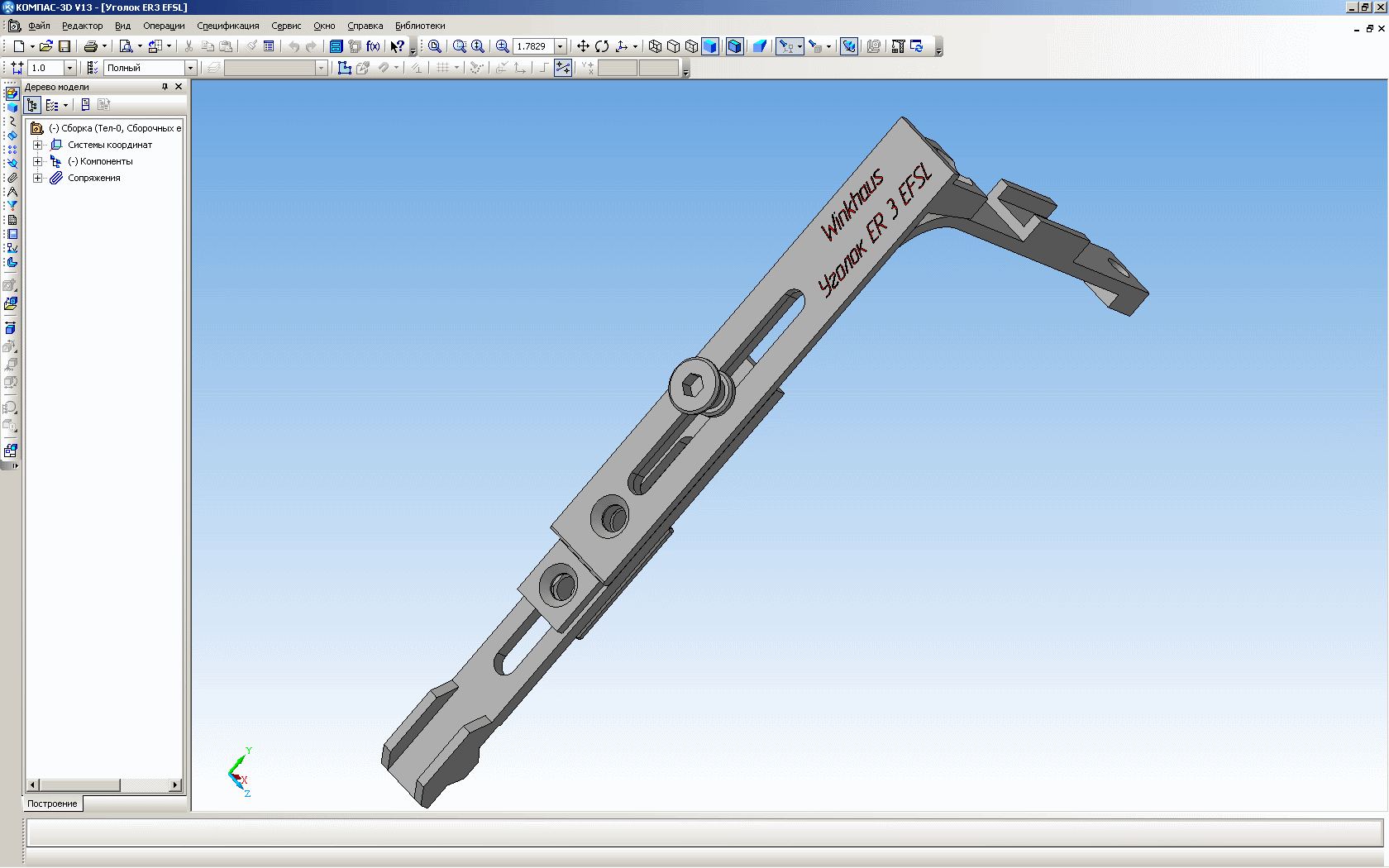Open the Library manager icon
Image resolution: width=1389 pixels, height=868 pixels.
[x=337, y=46]
